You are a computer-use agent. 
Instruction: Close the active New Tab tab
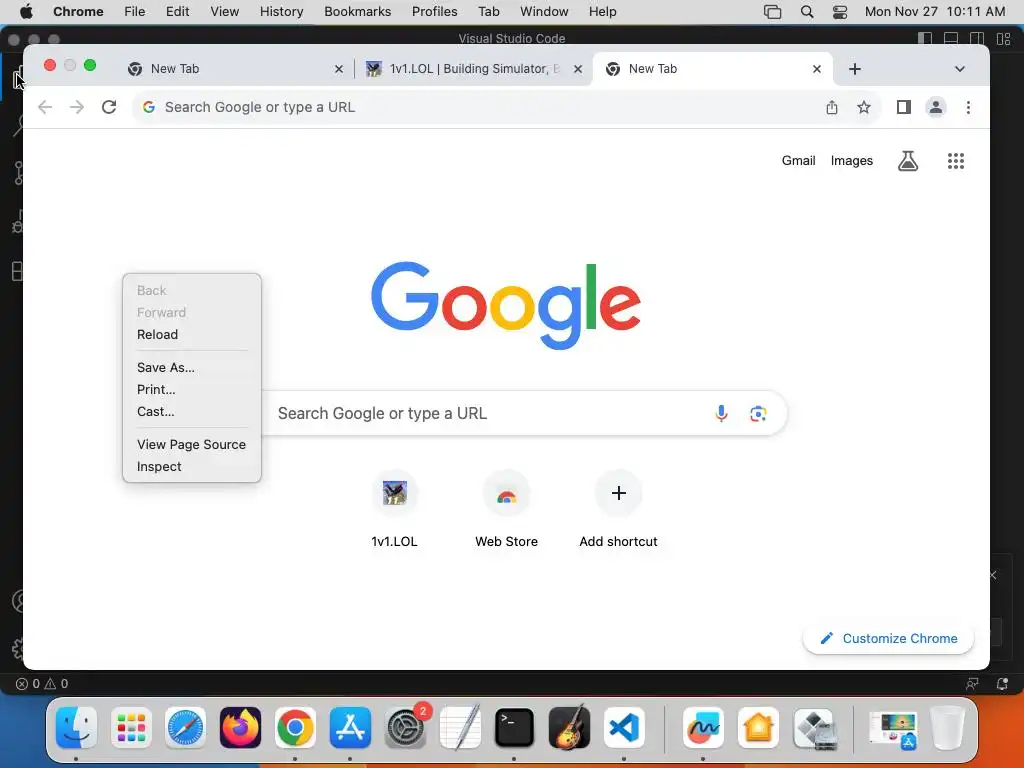(817, 69)
